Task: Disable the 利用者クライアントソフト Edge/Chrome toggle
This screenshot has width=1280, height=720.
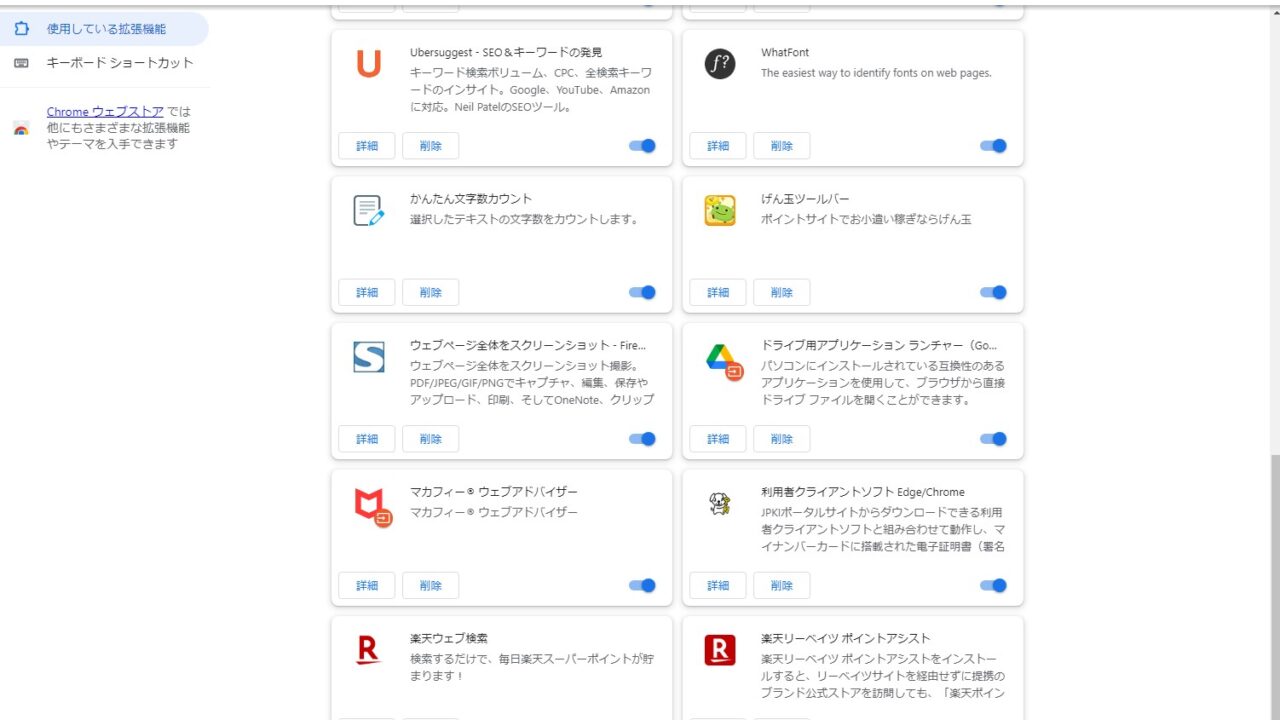Action: coord(993,585)
